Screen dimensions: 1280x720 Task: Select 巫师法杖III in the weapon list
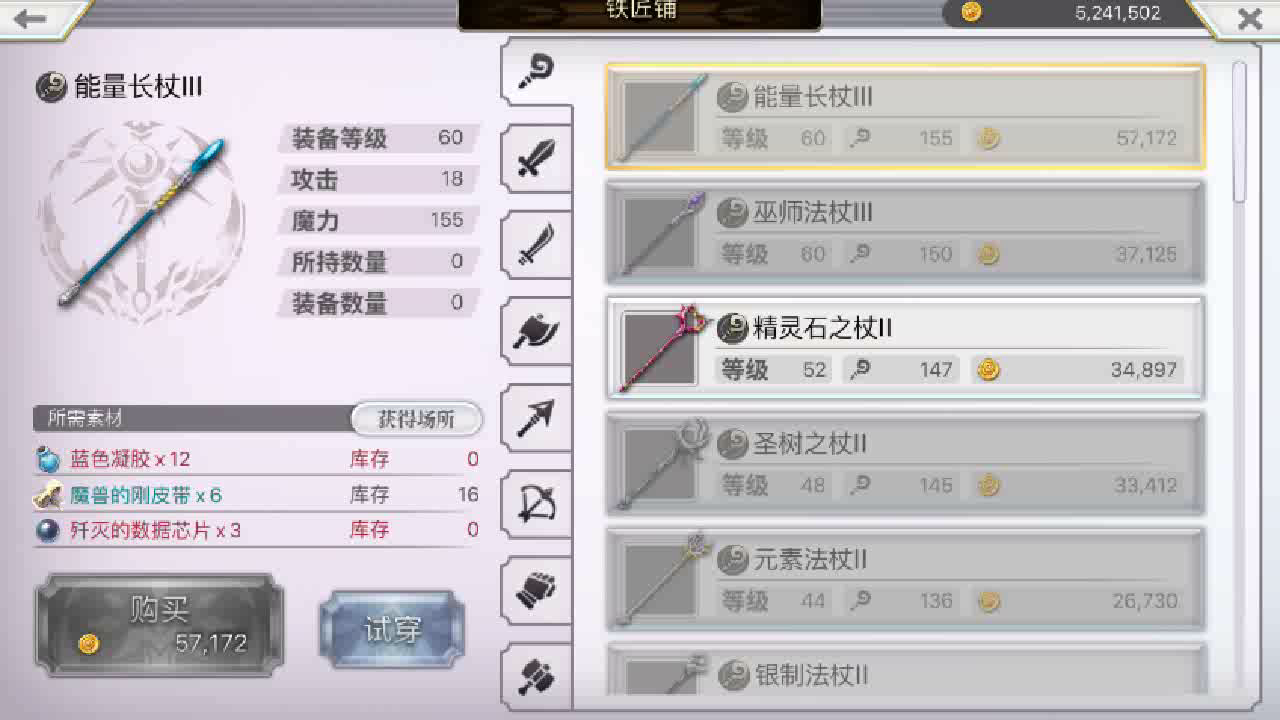pos(905,232)
